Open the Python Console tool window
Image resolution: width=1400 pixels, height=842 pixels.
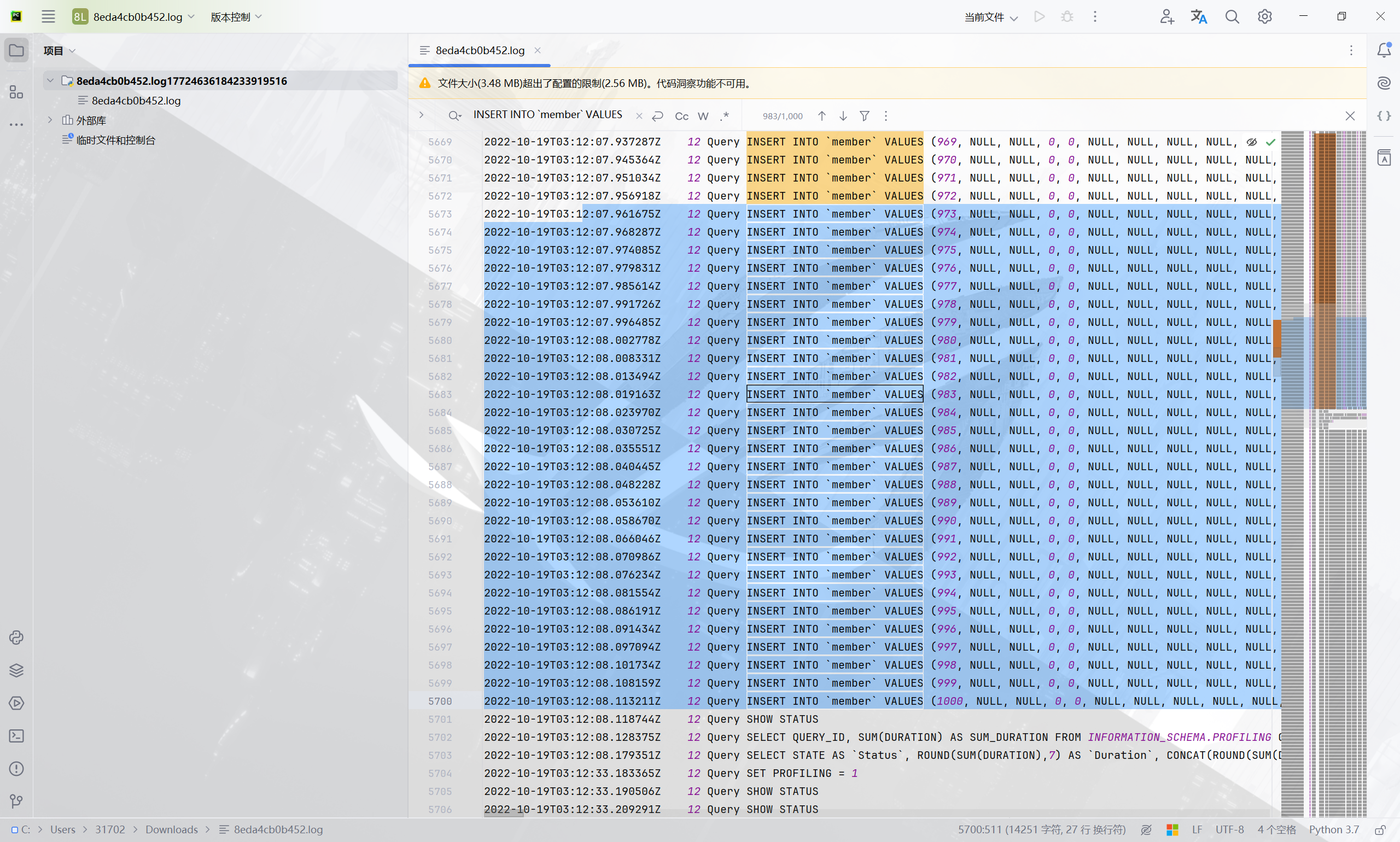click(16, 637)
